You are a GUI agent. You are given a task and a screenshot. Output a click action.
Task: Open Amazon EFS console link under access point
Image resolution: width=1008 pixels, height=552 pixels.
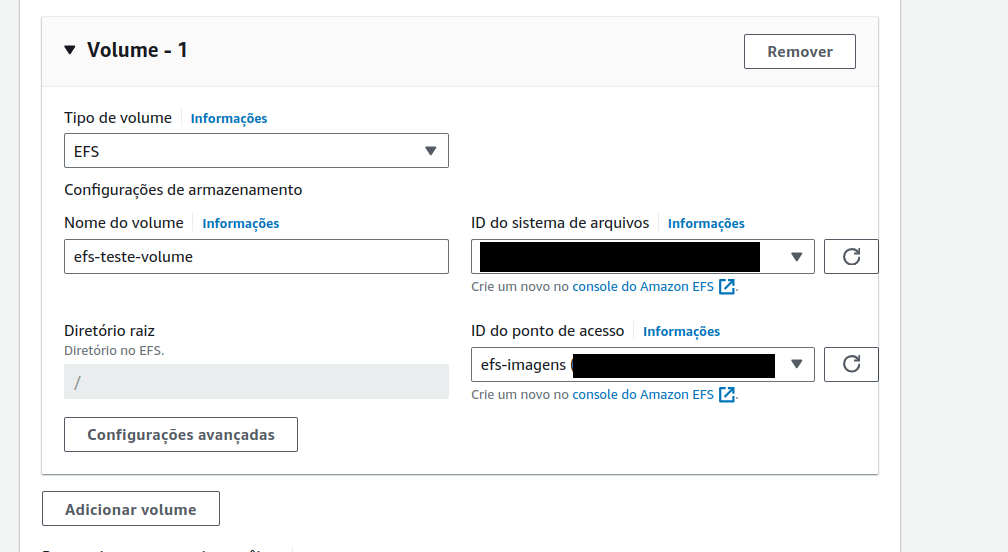coord(654,395)
